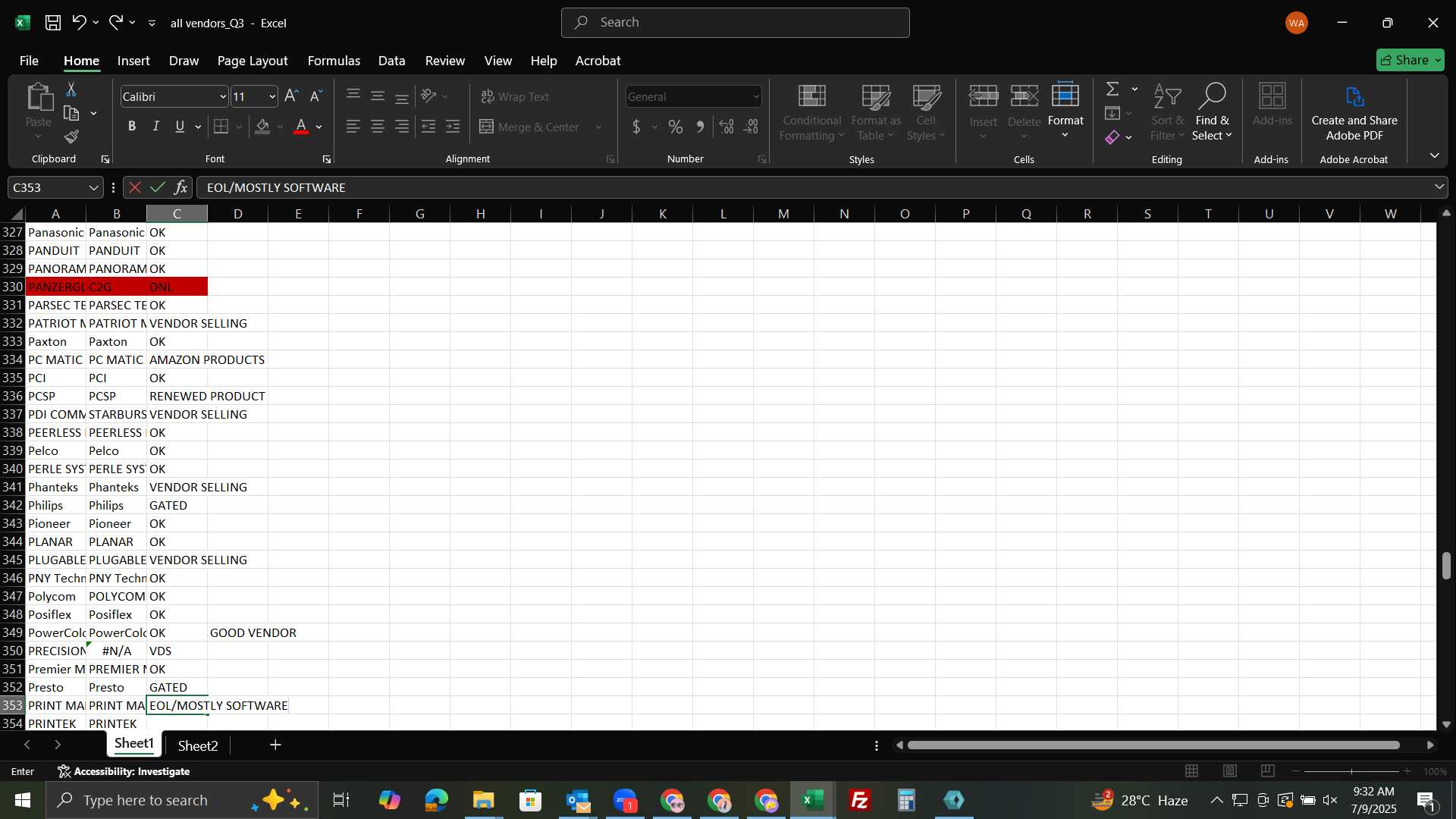The image size is (1456, 819).
Task: Set Align Right on cell
Action: coord(402,127)
